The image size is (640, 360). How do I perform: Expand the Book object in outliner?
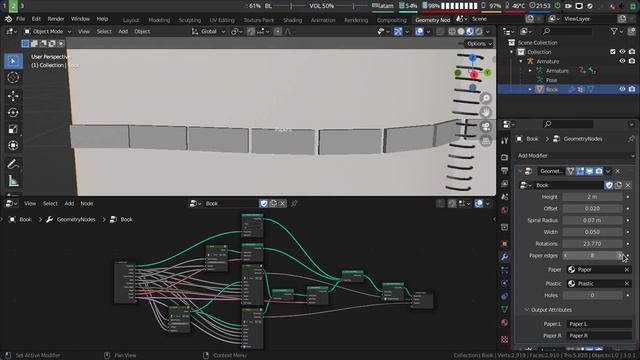[530, 89]
